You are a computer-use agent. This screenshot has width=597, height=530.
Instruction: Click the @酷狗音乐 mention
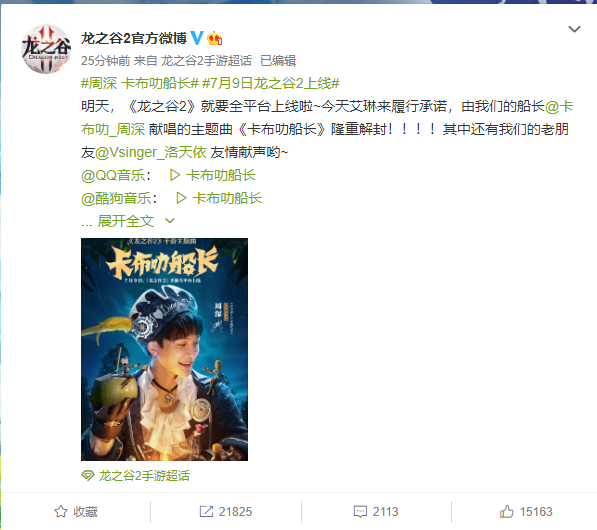(119, 198)
